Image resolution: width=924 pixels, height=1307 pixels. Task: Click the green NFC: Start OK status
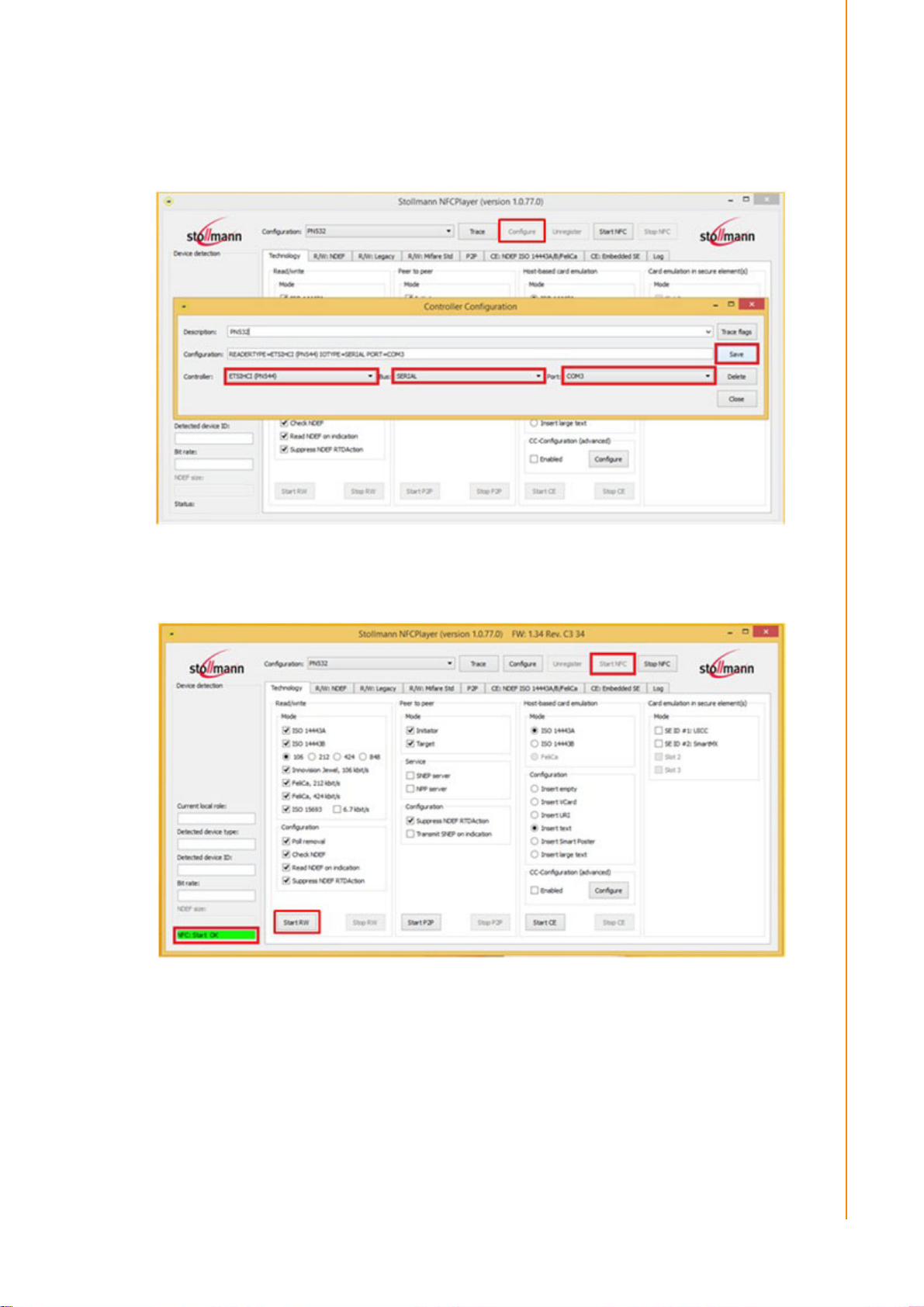(x=216, y=935)
